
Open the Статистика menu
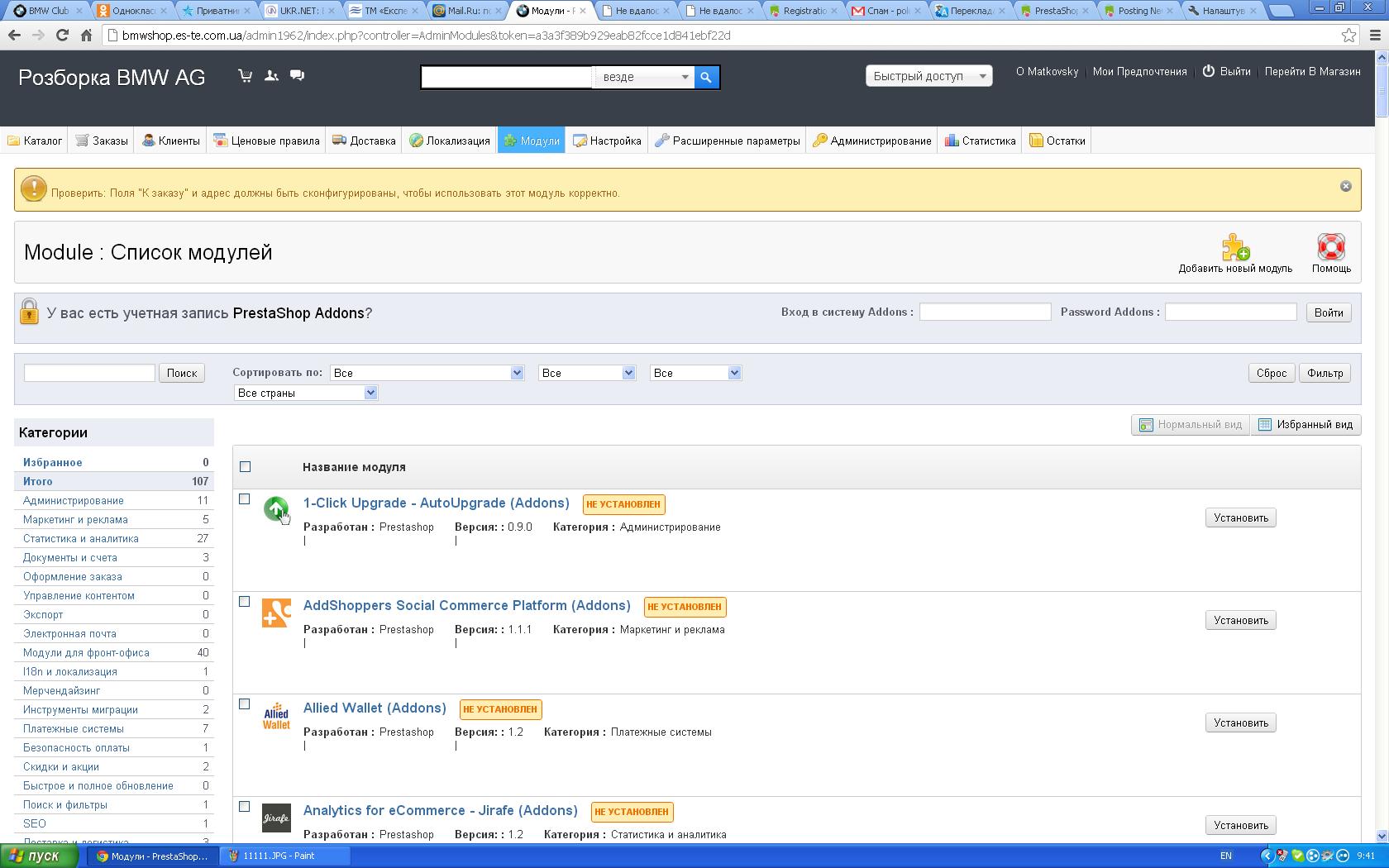pyautogui.click(x=981, y=141)
